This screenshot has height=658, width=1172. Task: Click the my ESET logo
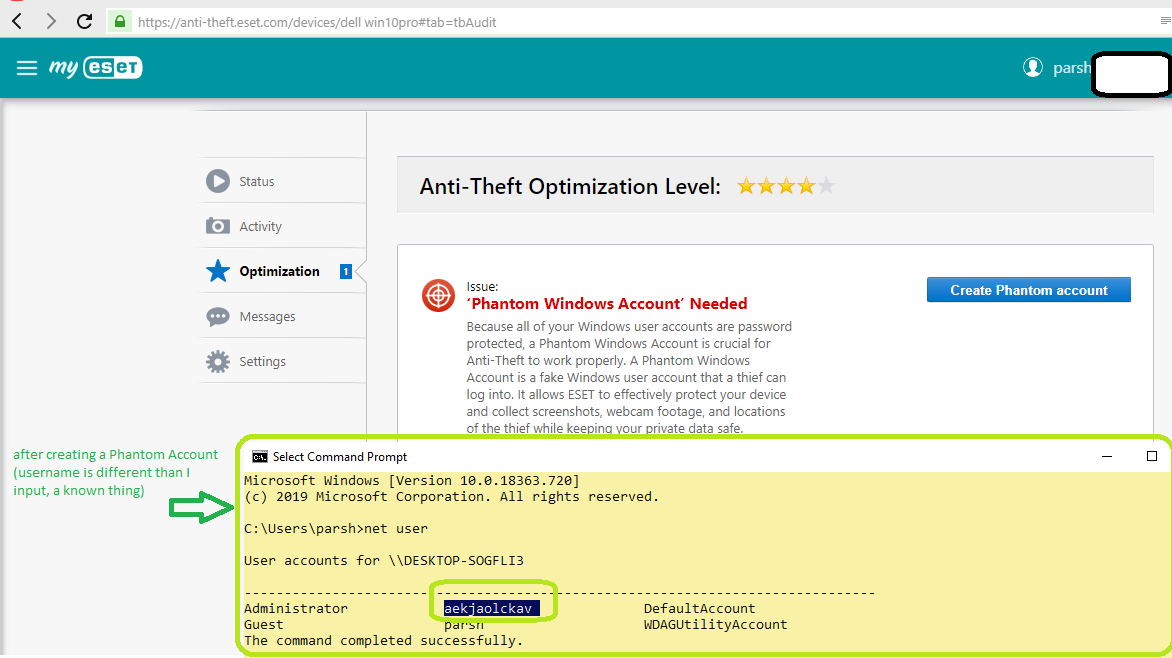(96, 67)
